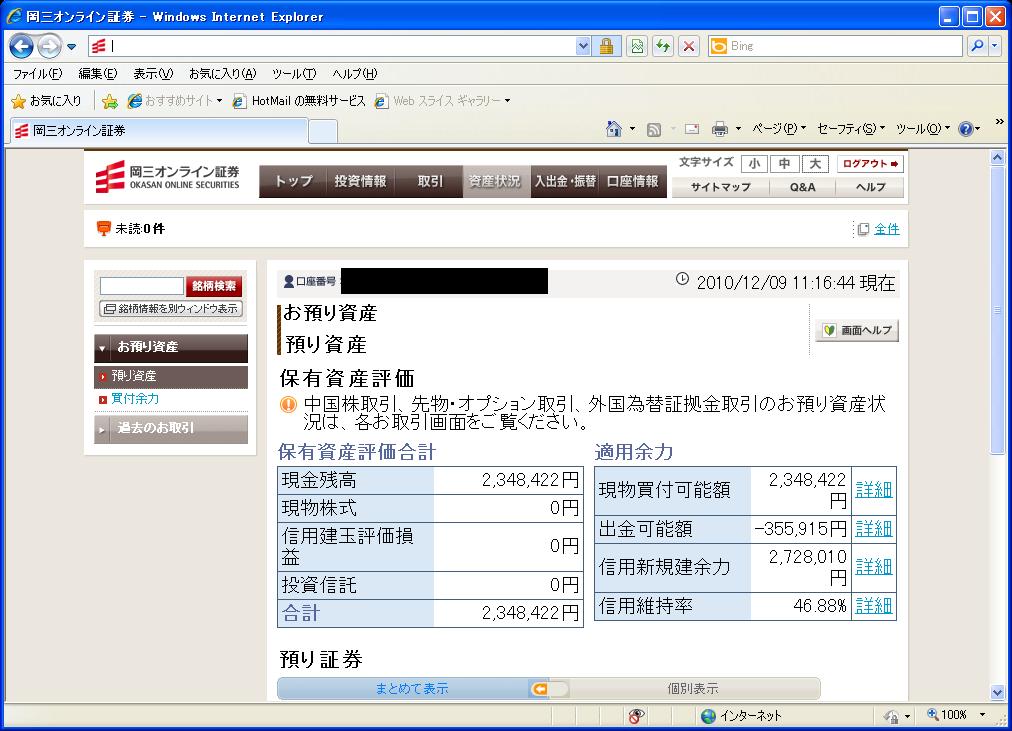Select small font size 小 button
The image size is (1012, 731).
click(754, 164)
